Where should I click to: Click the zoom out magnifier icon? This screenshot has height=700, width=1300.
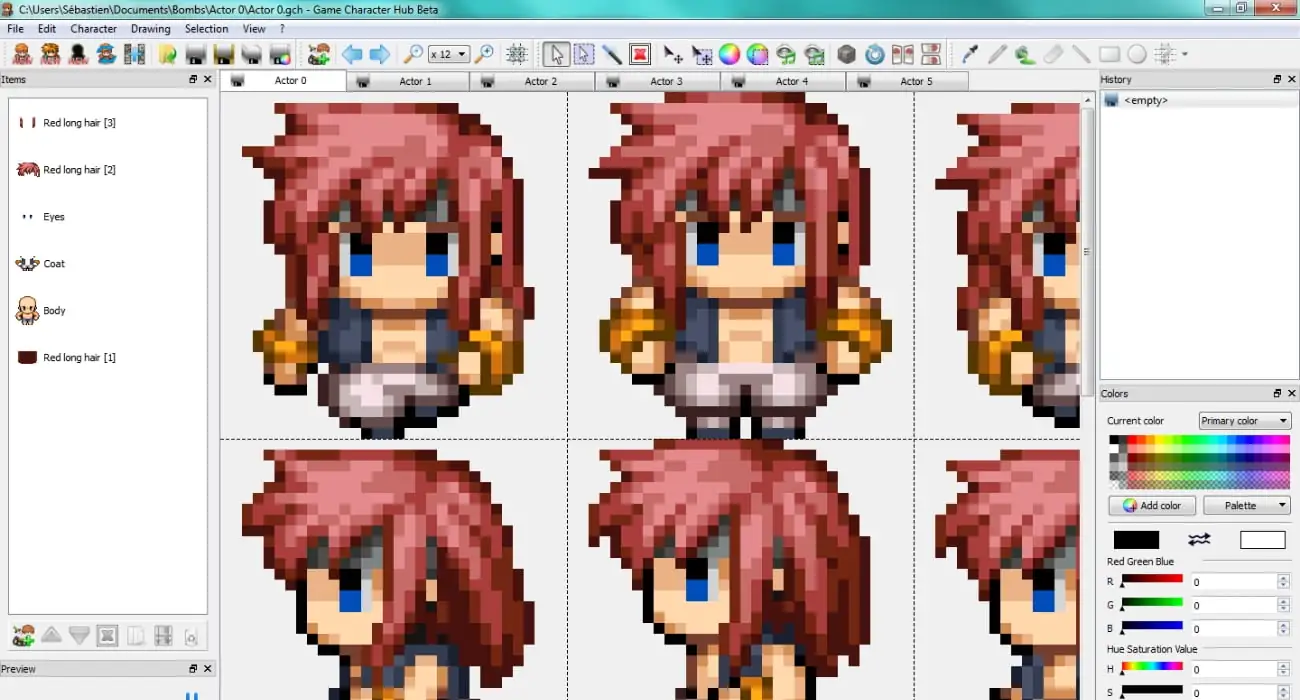pos(412,54)
